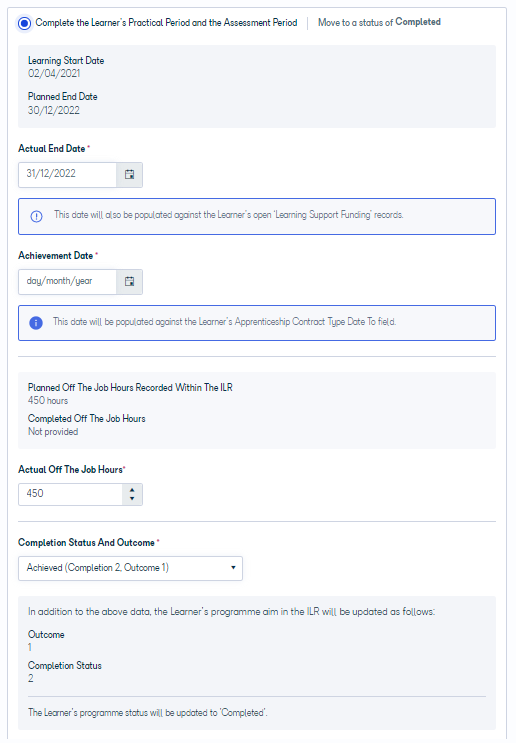The image size is (516, 743).
Task: Select the Complete Learner's Practical Period radio button
Action: [24, 23]
